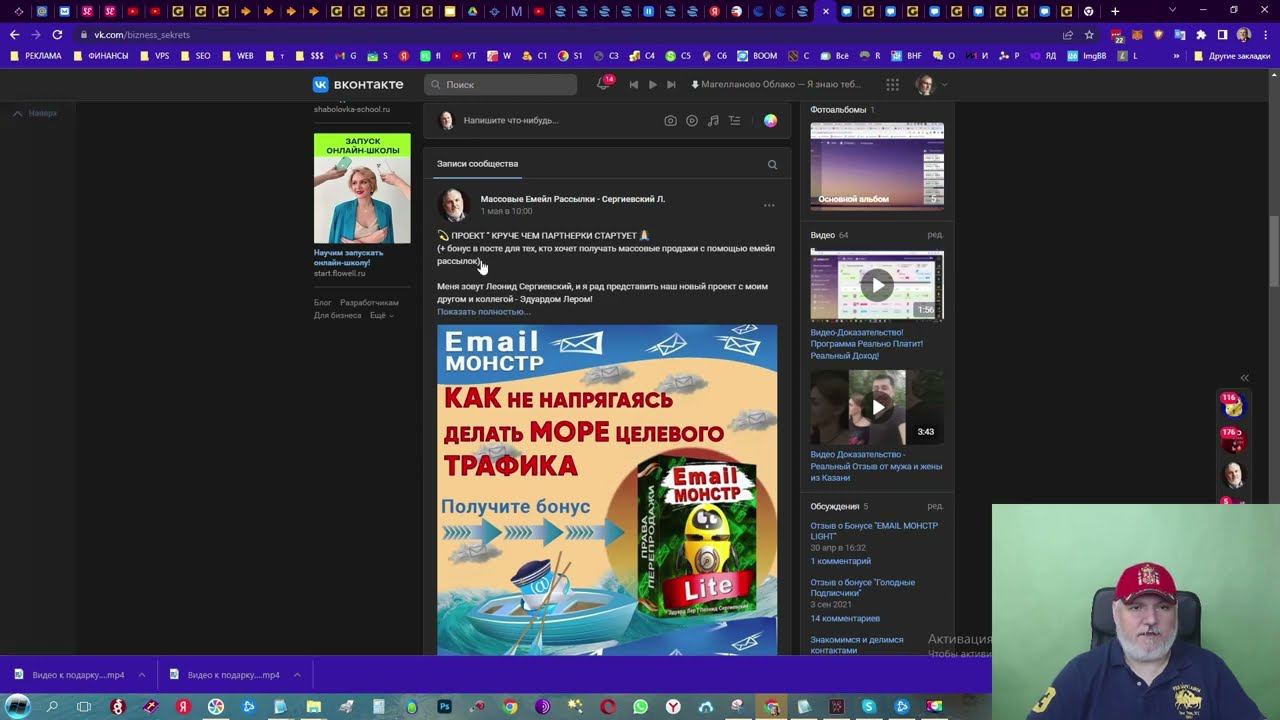Open the 'Основной альбом' photo album
Screen dimensions: 1280x720
(877, 165)
